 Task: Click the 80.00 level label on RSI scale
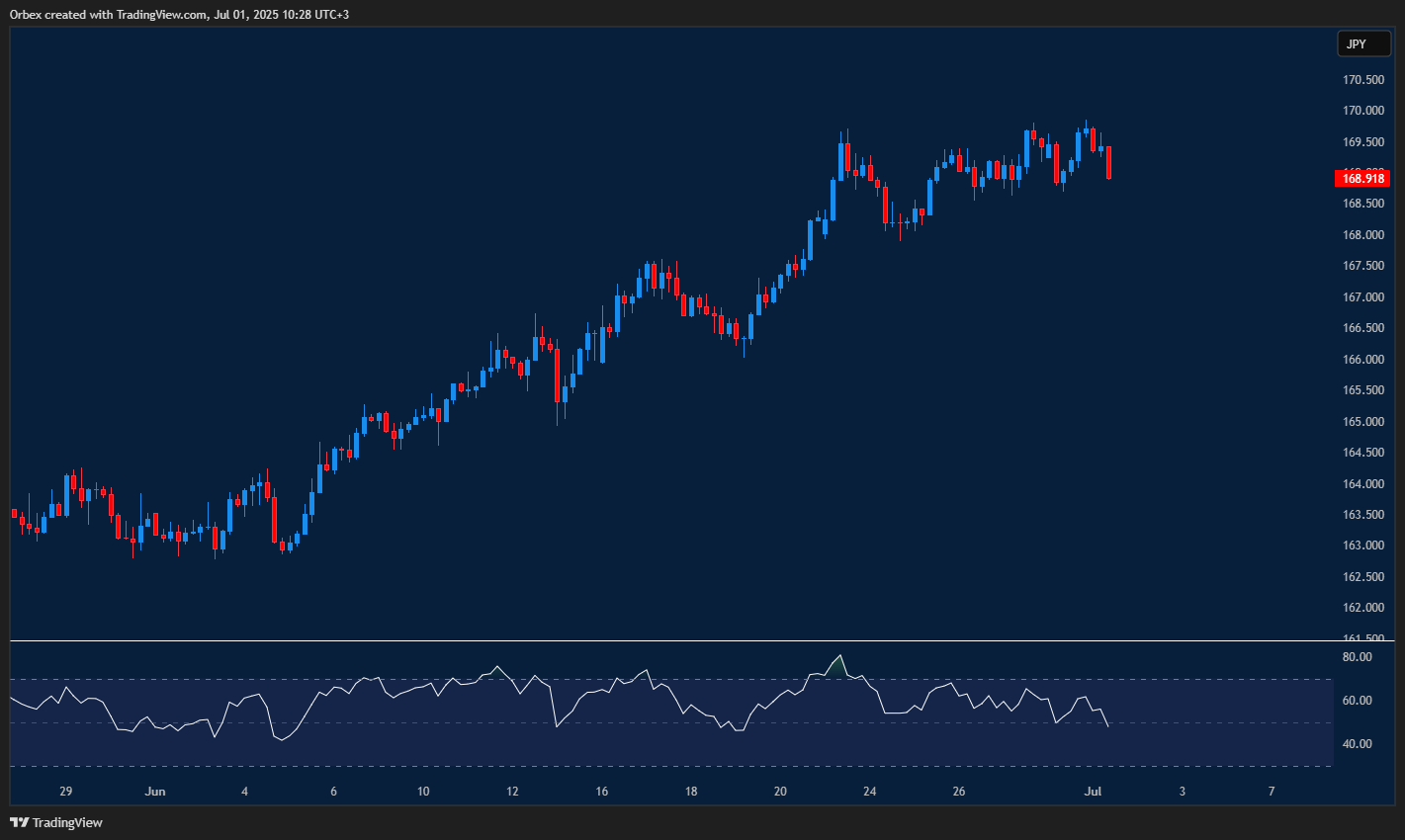(x=1360, y=656)
